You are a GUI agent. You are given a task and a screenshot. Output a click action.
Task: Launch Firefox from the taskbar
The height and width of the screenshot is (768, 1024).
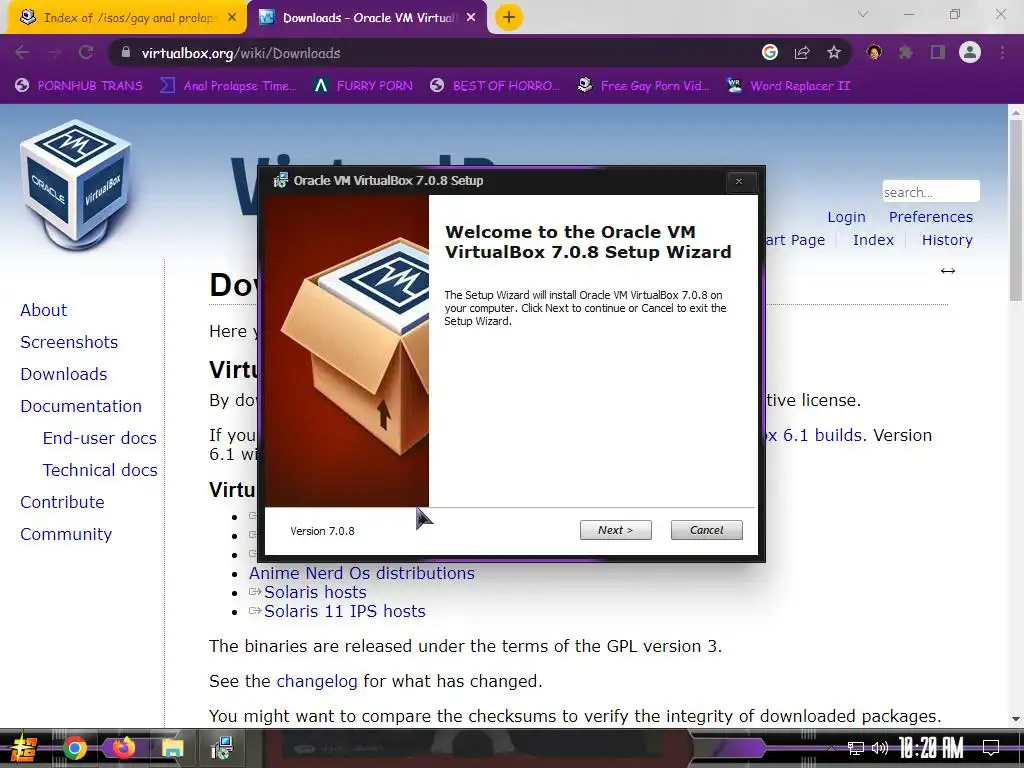click(123, 748)
